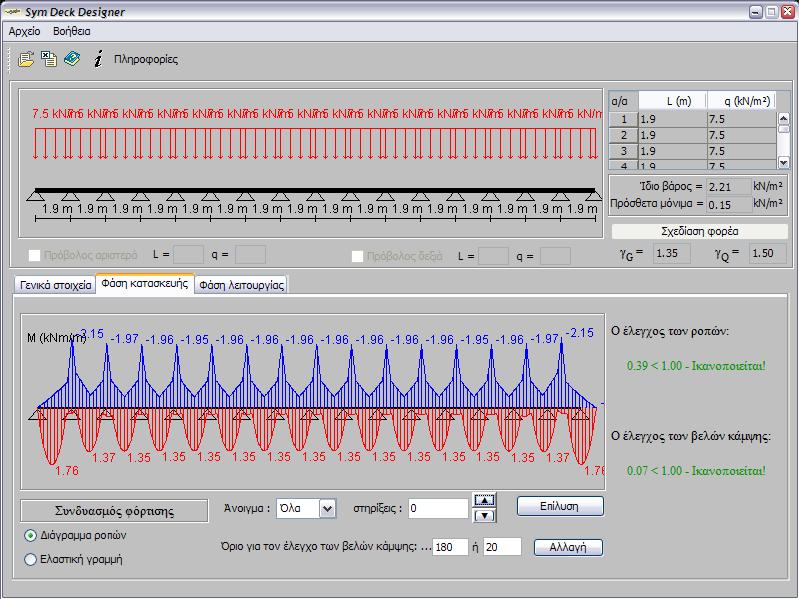
Task: Switch to the Φάση λειτουργίας tab
Action: click(242, 285)
